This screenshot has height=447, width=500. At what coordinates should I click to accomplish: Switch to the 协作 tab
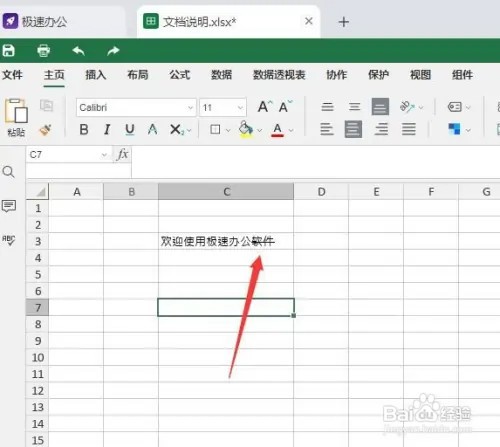[337, 75]
